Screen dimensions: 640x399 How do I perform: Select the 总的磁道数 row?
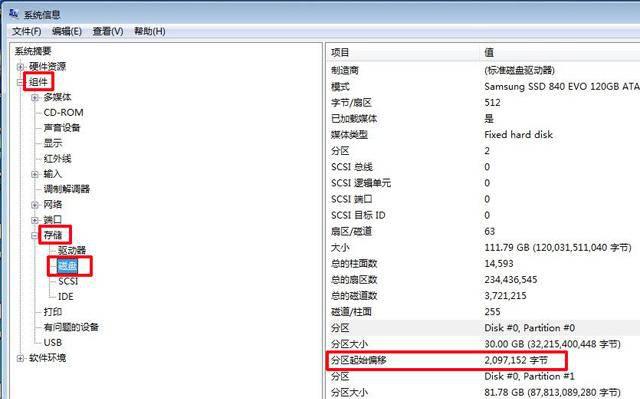point(483,296)
